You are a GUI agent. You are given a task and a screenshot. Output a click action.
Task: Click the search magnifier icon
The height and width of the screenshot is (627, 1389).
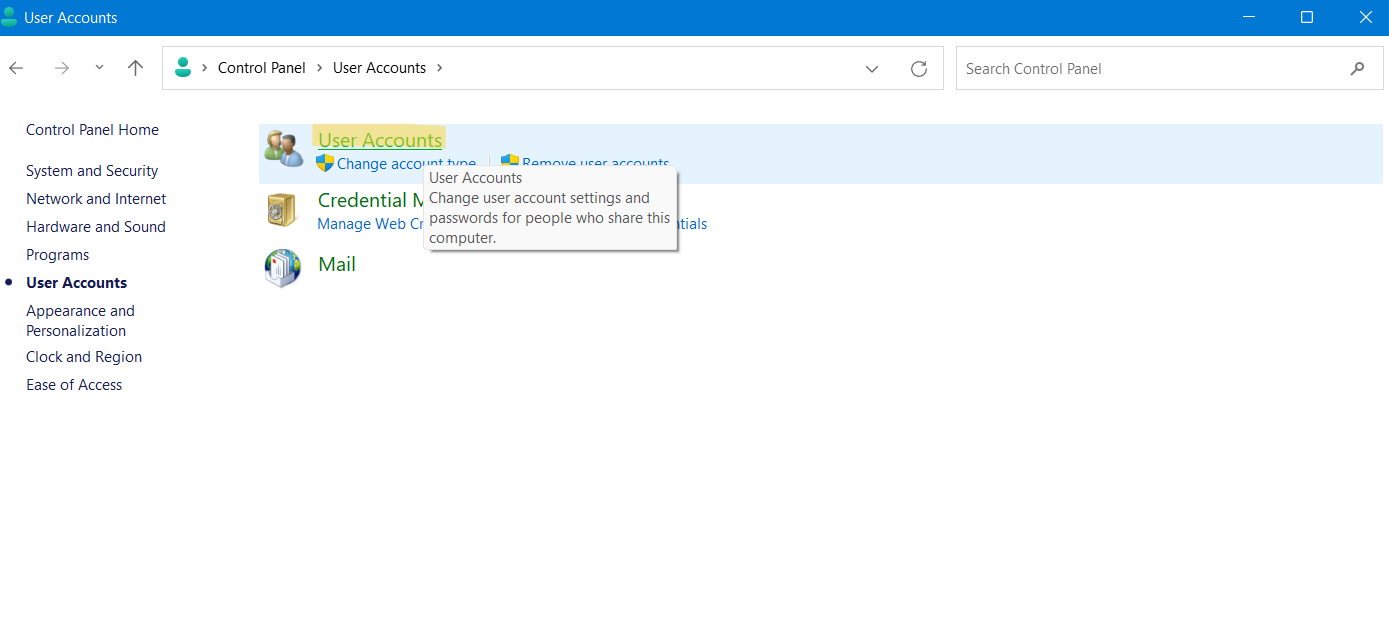1357,68
